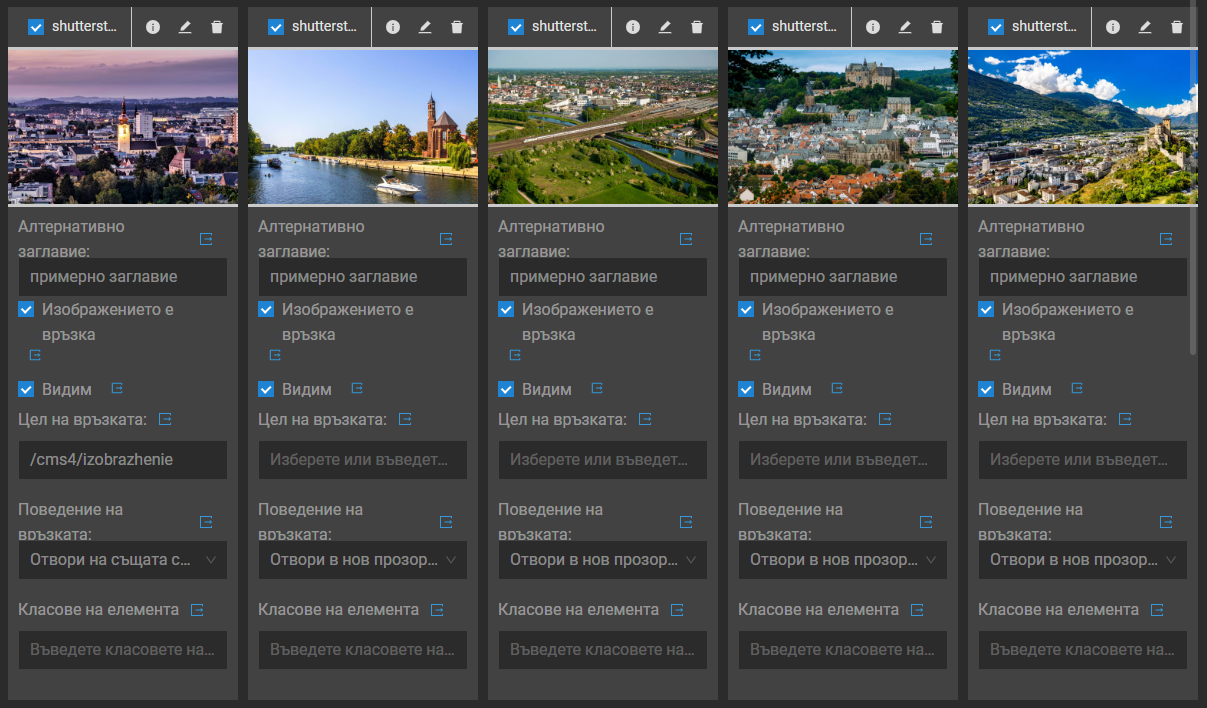Screen dimensions: 1207x708
Task: Edit the dusk cityscape image with the pencil icon
Action: [185, 27]
